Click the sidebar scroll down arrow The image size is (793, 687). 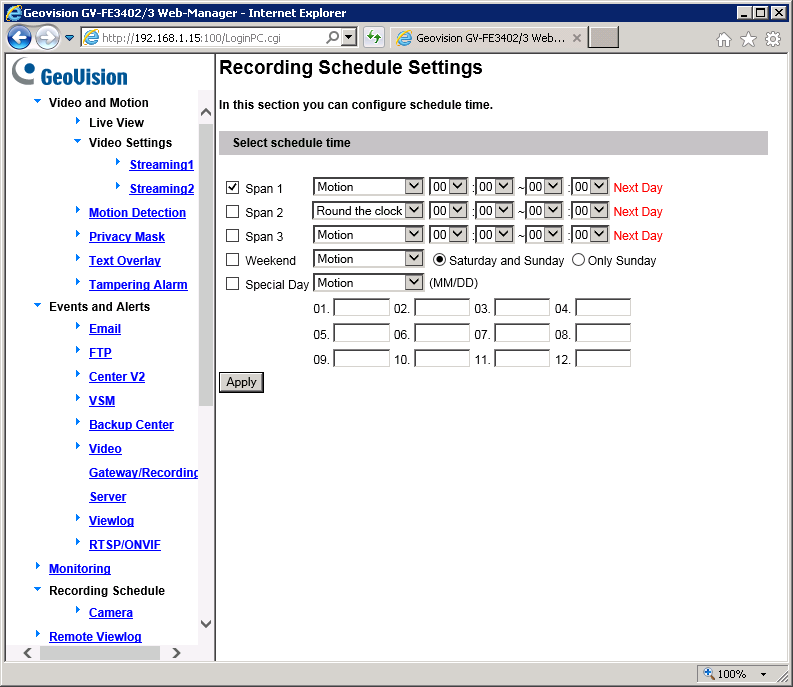[x=206, y=624]
